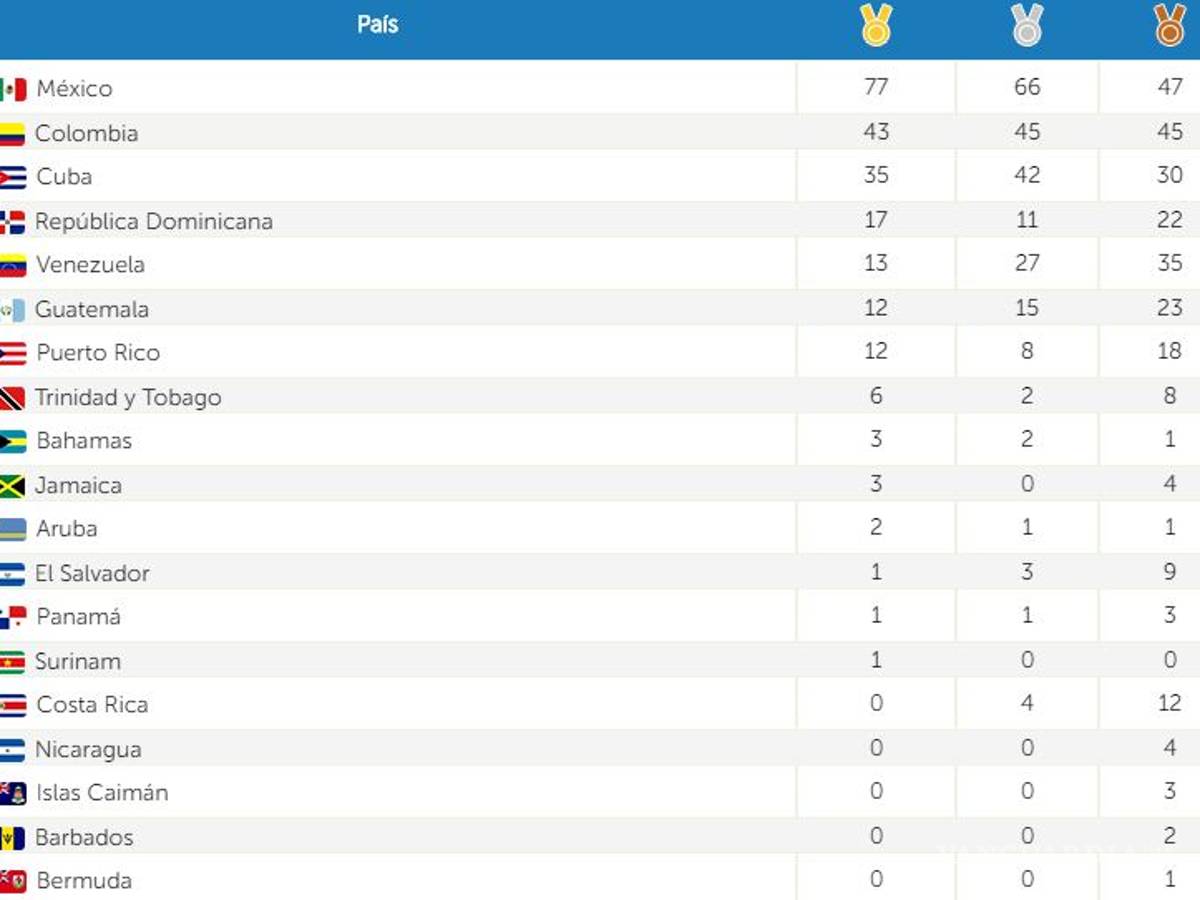
Task: Select the México flag icon
Action: click(x=11, y=88)
